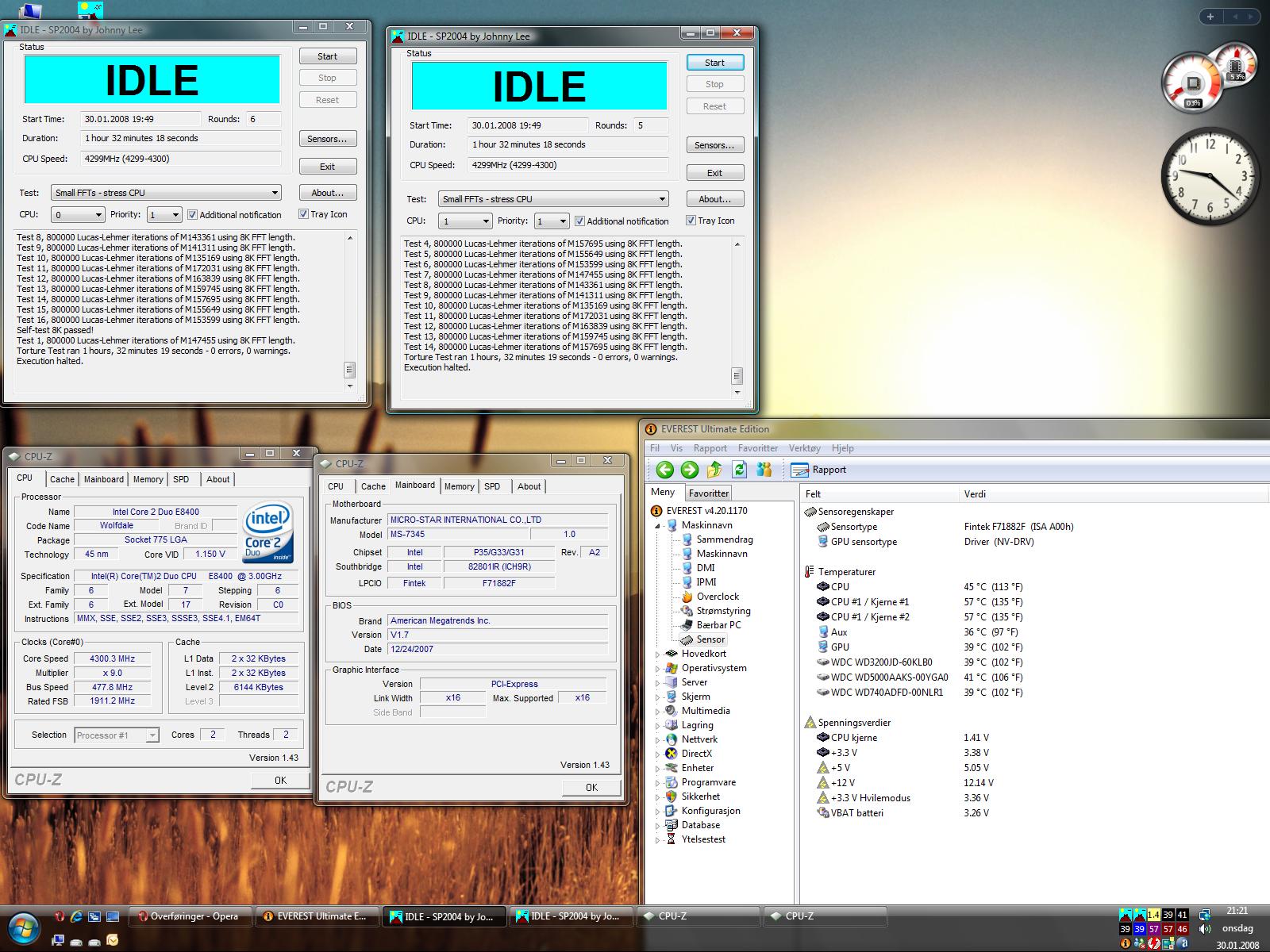The image size is (1270, 952).
Task: Click the Sikkerhet shield icon in tree
Action: 672,797
